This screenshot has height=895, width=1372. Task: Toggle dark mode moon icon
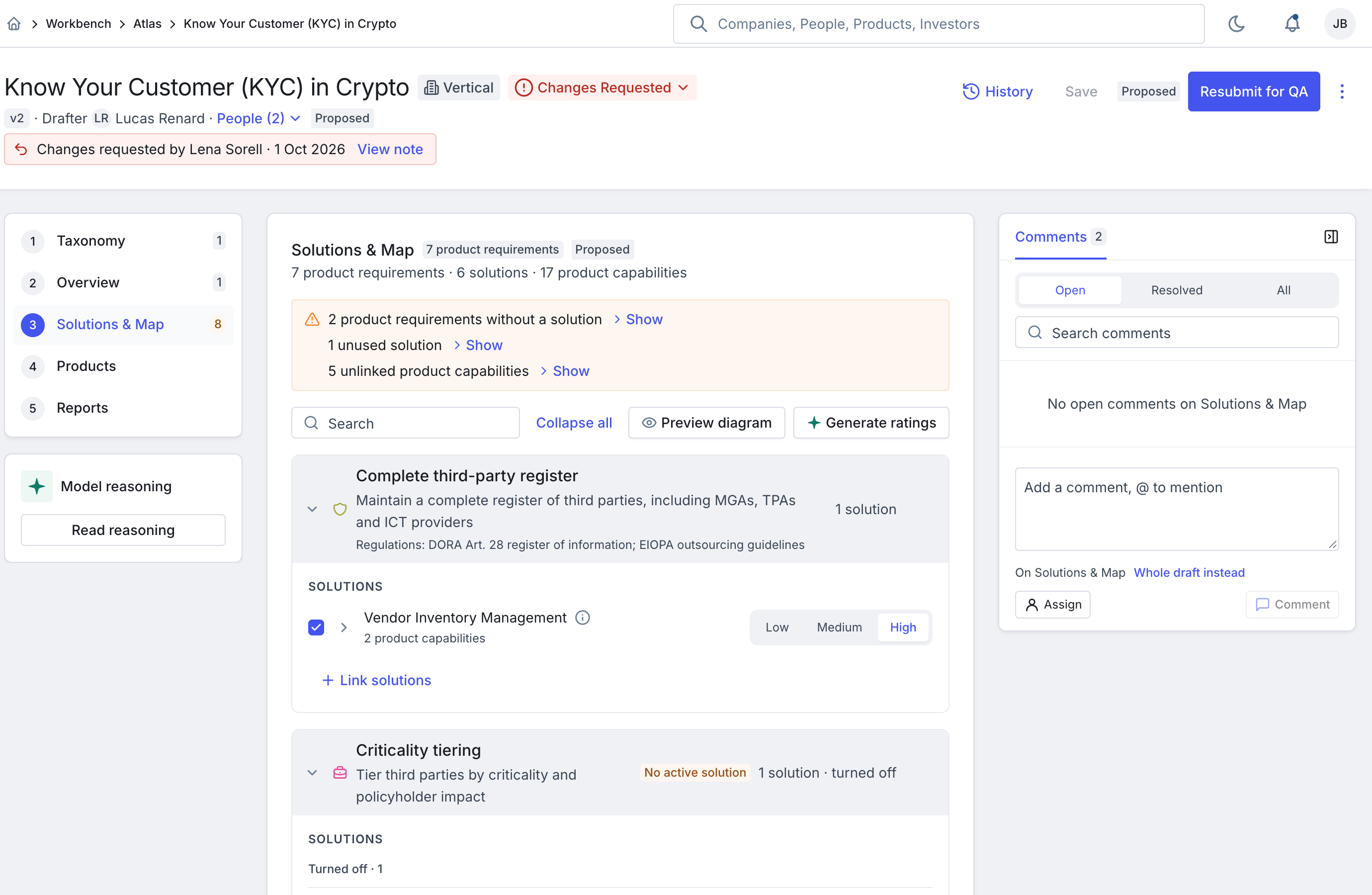tap(1236, 24)
